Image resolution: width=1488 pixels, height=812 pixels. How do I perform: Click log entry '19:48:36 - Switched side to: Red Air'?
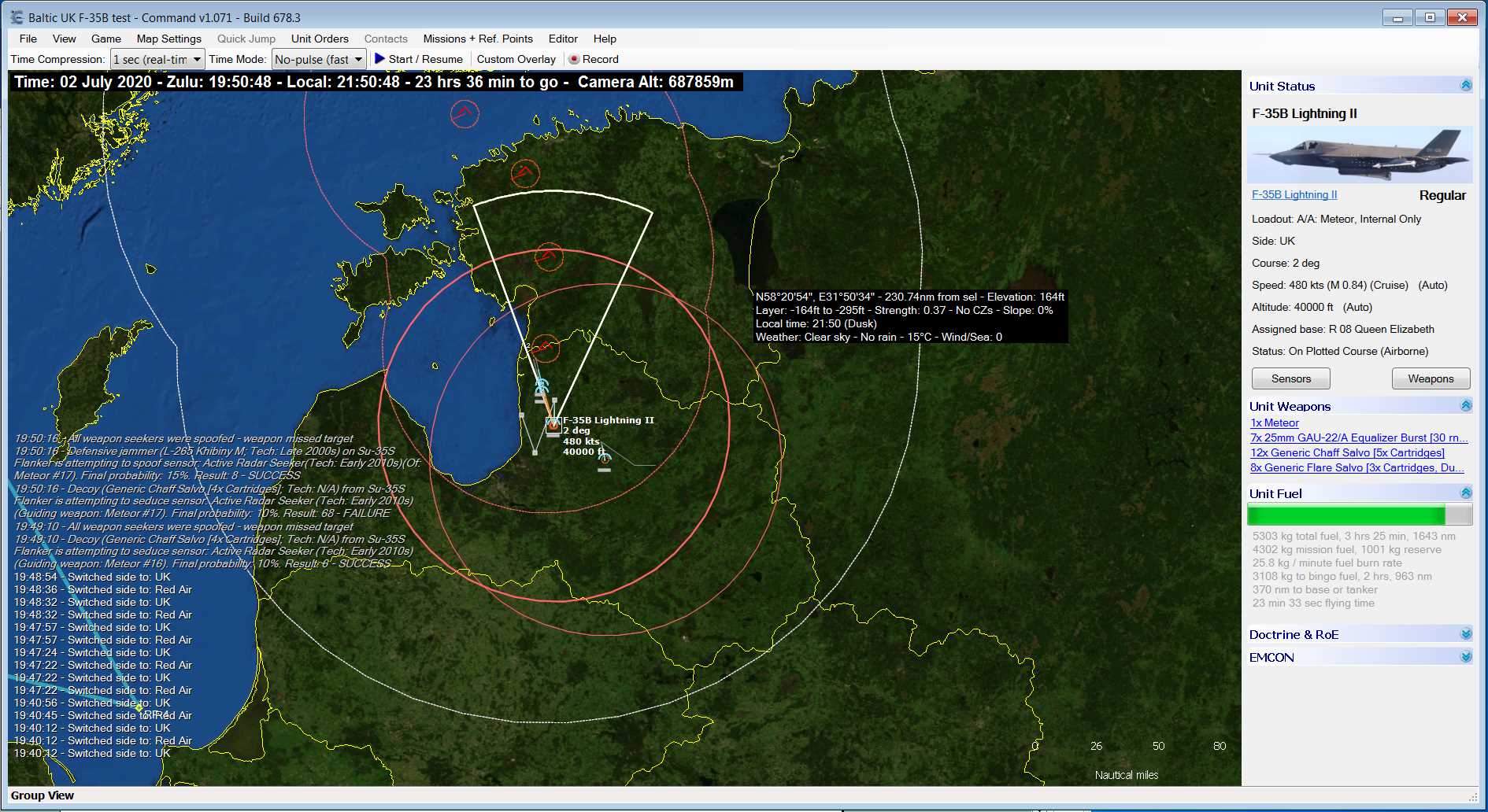point(103,589)
